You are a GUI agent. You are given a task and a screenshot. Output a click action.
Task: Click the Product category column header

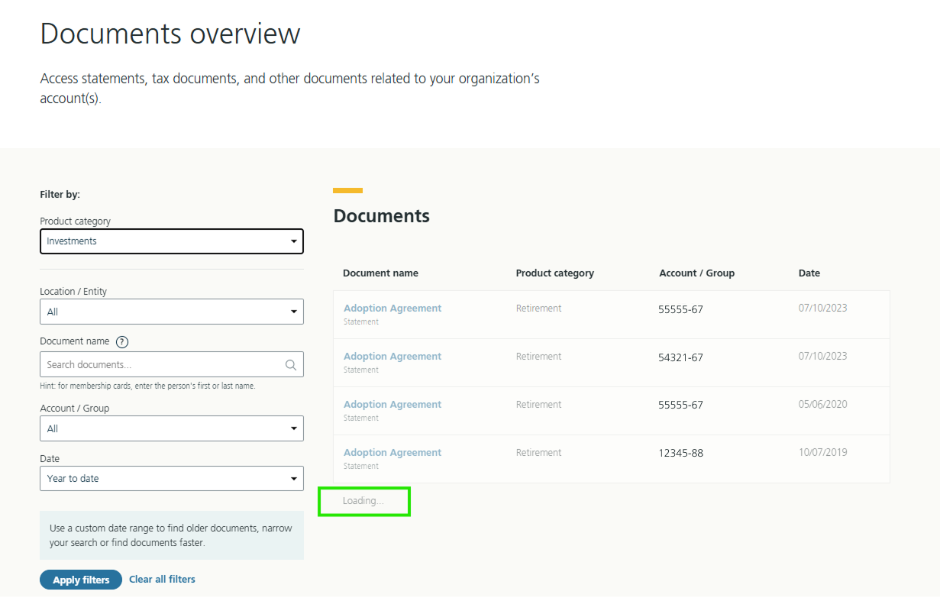[555, 273]
